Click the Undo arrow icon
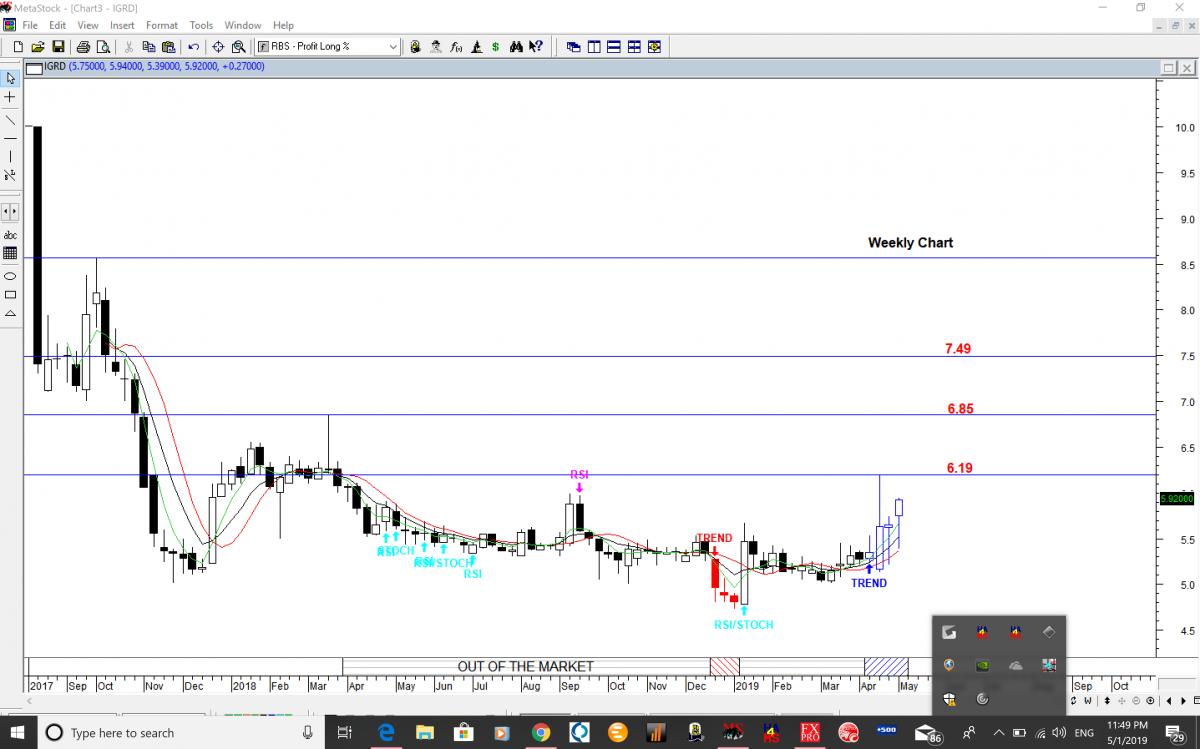Screen dimensions: 1200x749 coord(193,47)
